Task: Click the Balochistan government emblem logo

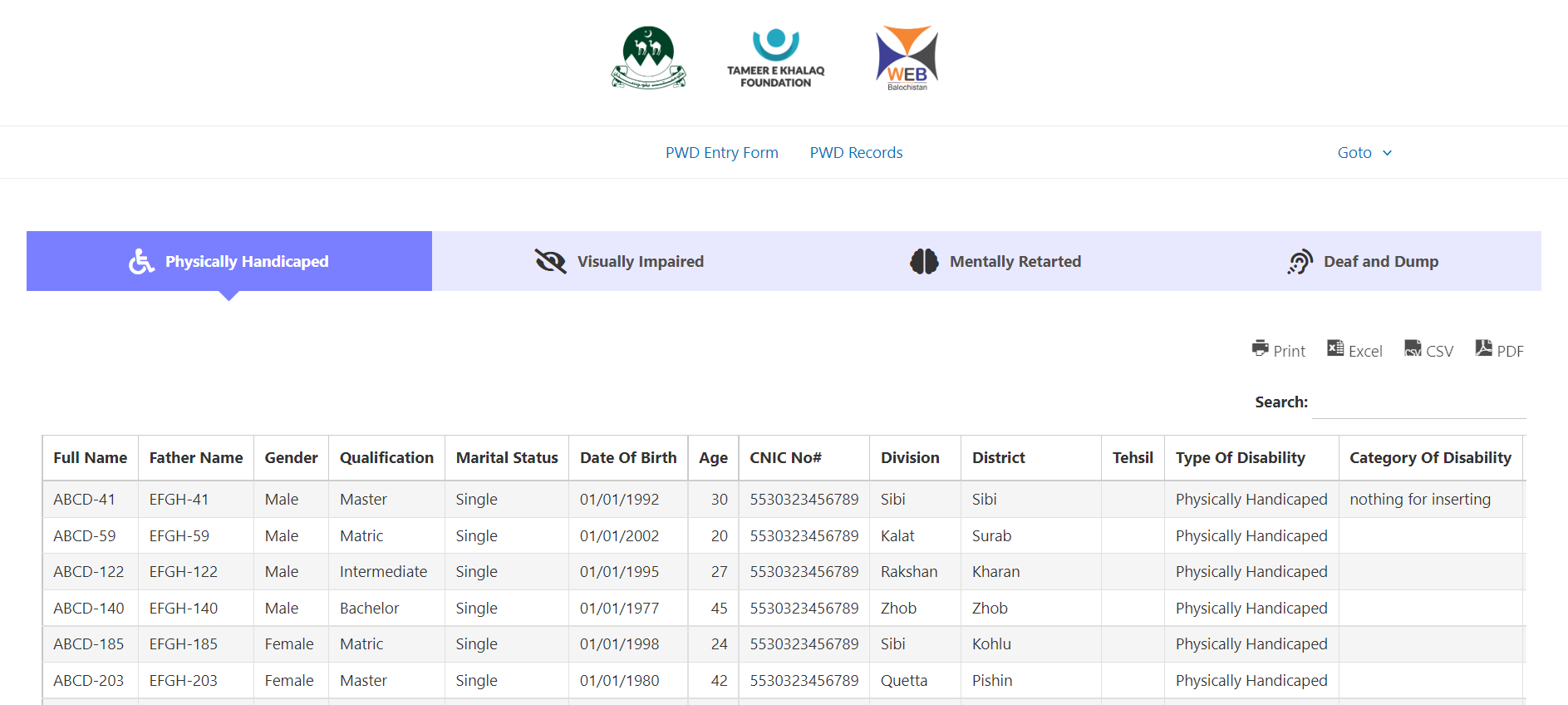Action: click(648, 57)
